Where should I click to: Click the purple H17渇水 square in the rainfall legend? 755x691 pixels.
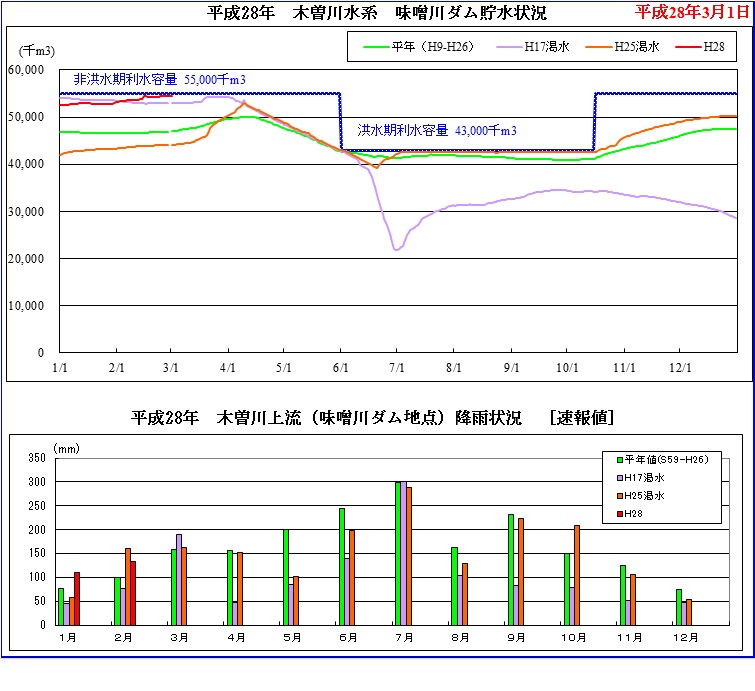tap(621, 477)
